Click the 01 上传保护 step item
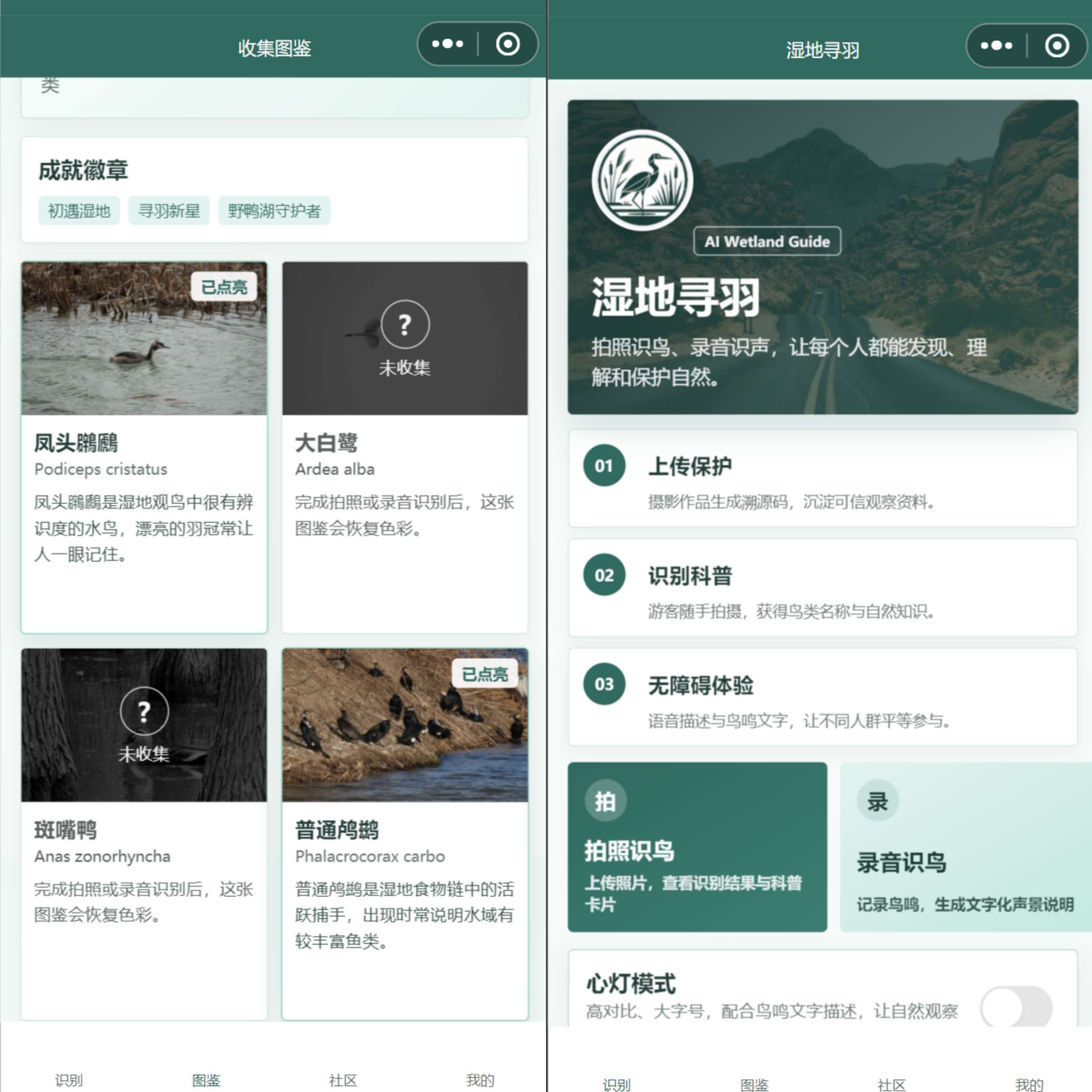 [822, 478]
